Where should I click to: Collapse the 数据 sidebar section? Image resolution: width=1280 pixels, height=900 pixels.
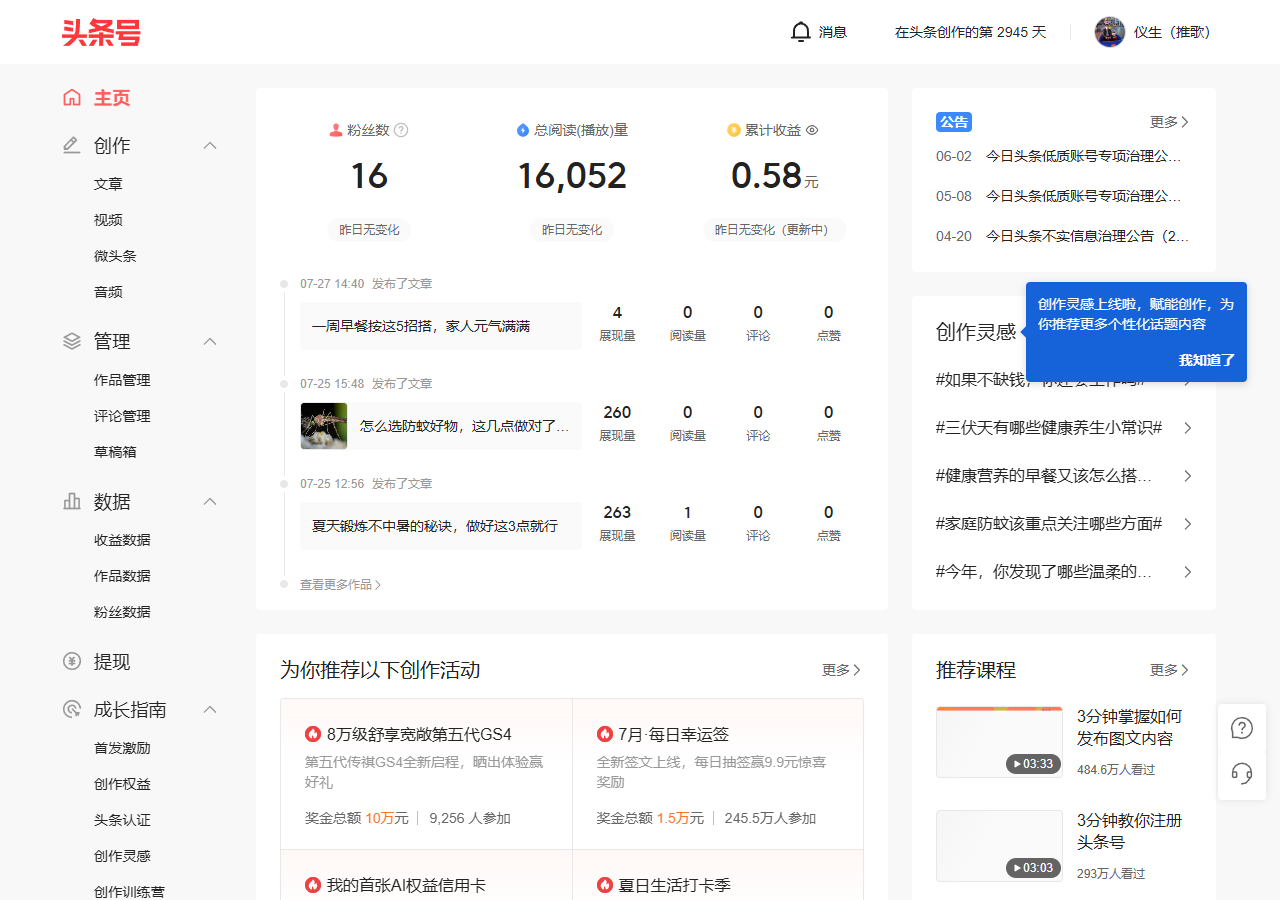pos(210,502)
